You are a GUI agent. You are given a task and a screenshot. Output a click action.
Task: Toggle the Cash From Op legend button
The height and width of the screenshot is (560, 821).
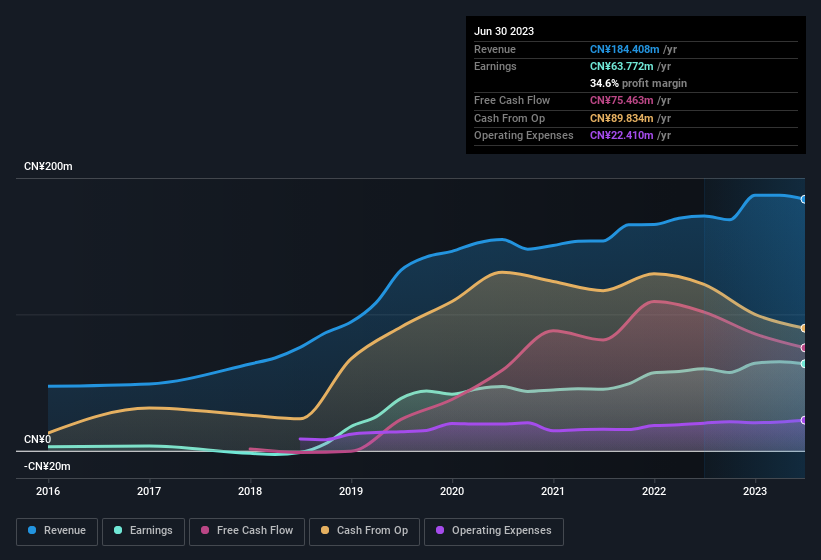364,531
